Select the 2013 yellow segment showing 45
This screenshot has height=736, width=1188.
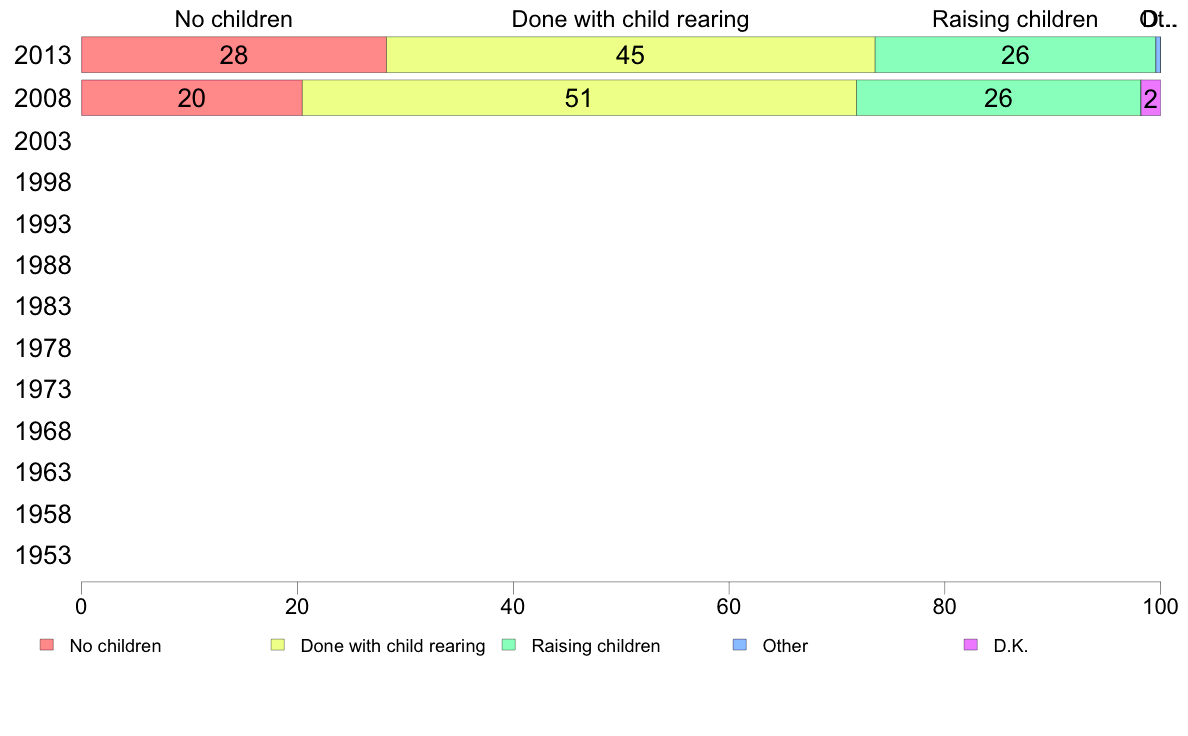[630, 55]
